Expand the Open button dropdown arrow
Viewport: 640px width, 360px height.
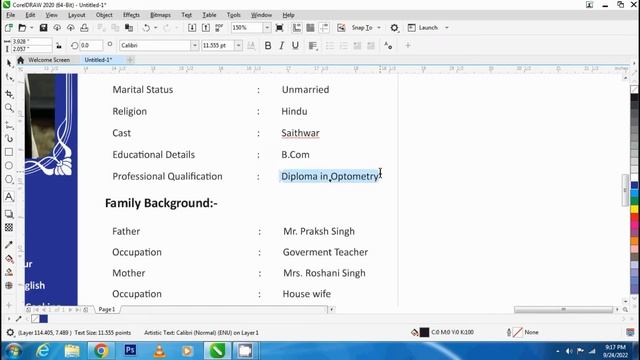[x=31, y=28]
